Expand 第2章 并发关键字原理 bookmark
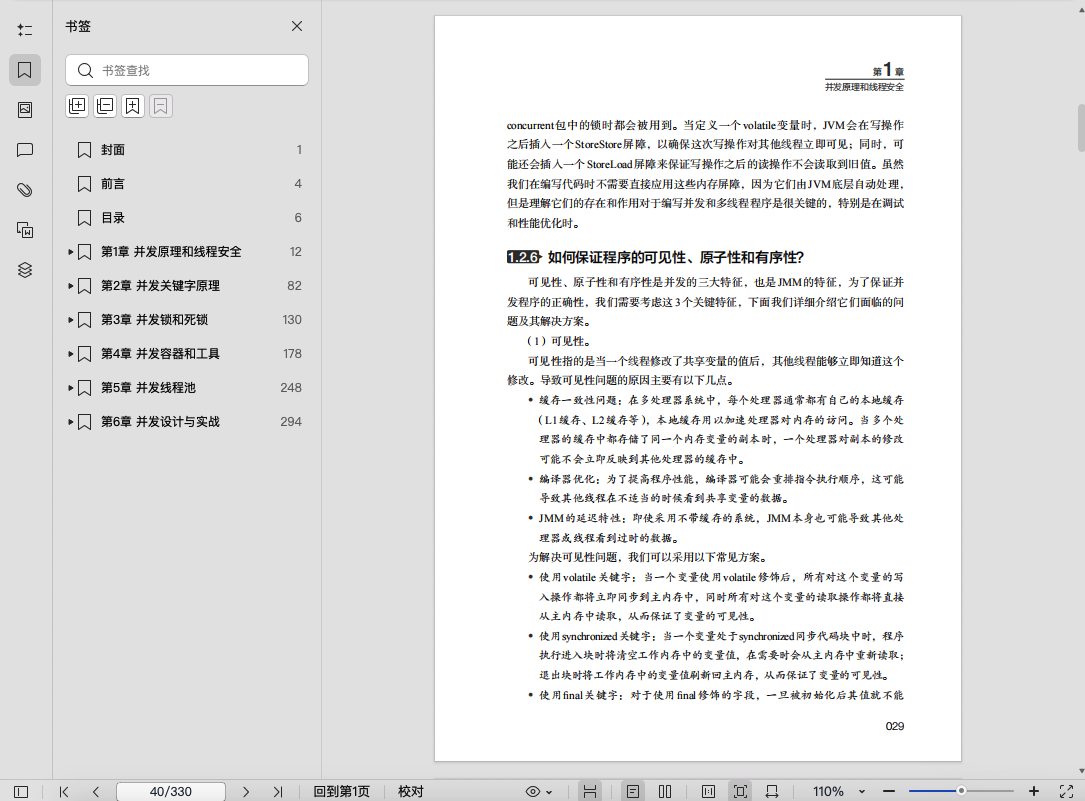This screenshot has height=801, width=1085. pos(71,286)
